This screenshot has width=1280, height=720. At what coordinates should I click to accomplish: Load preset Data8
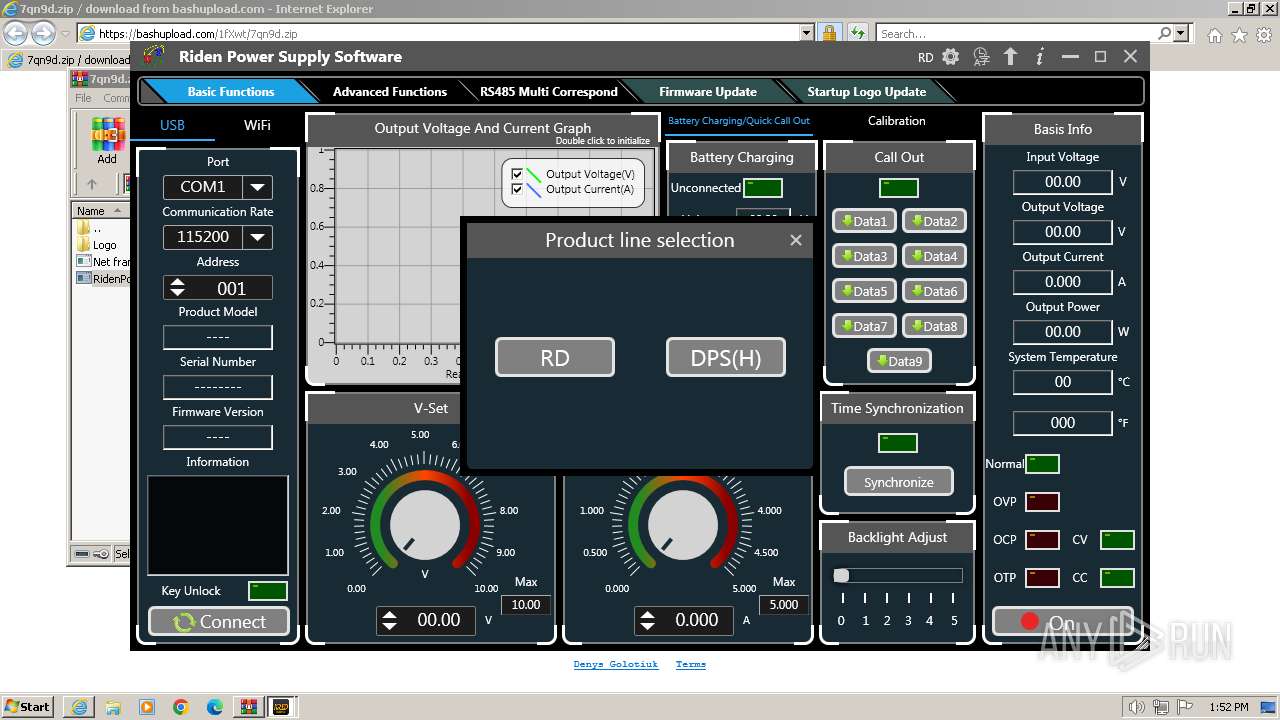tap(934, 326)
